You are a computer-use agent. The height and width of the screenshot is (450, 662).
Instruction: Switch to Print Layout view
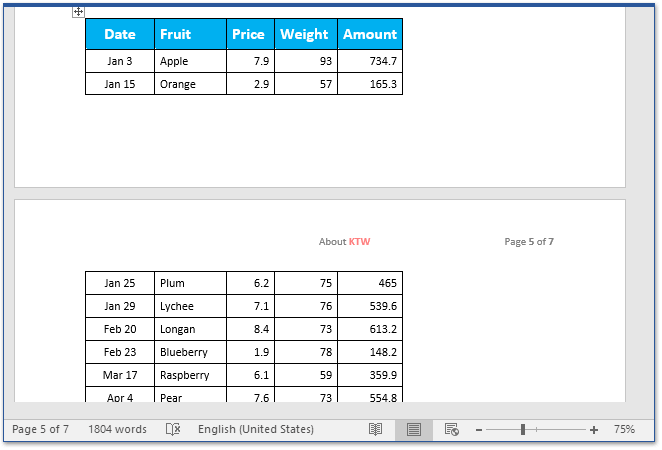(x=413, y=429)
